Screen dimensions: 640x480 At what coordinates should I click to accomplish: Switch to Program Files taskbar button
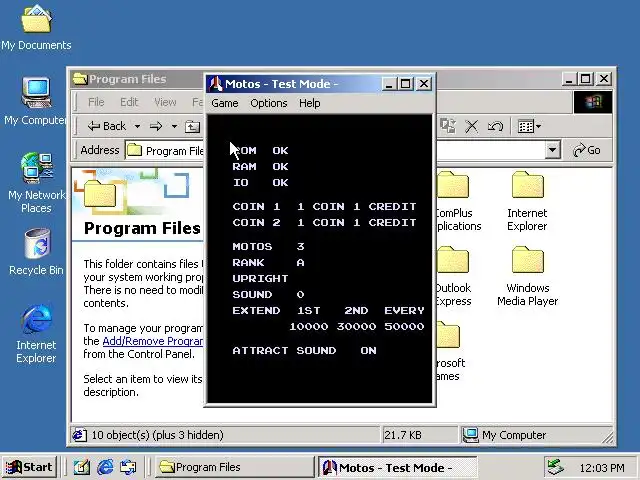[x=233, y=467]
